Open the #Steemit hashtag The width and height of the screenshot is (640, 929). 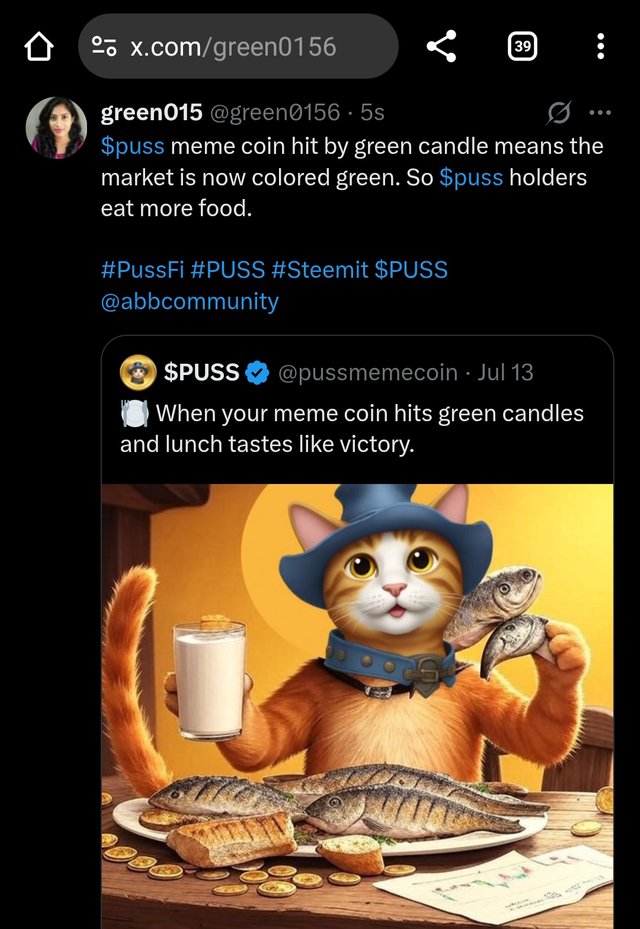pos(320,270)
